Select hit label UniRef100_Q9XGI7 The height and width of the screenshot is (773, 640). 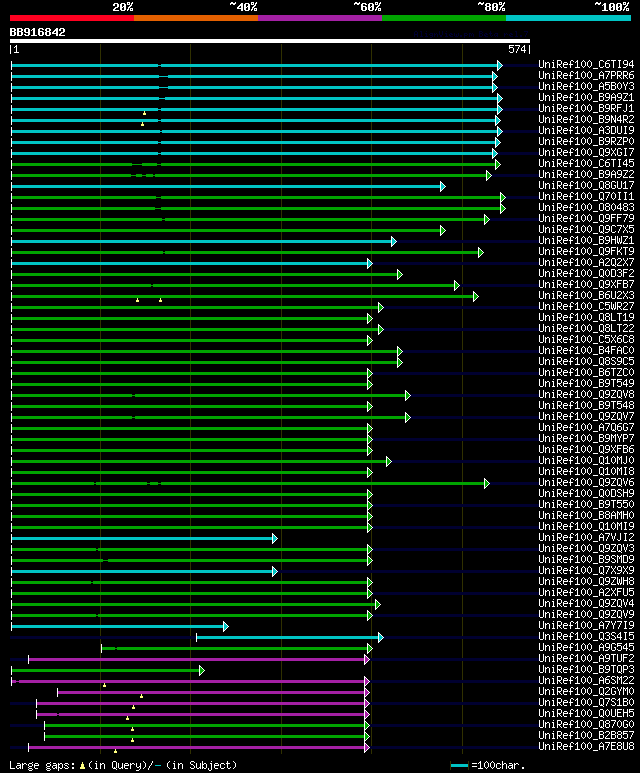pos(586,152)
